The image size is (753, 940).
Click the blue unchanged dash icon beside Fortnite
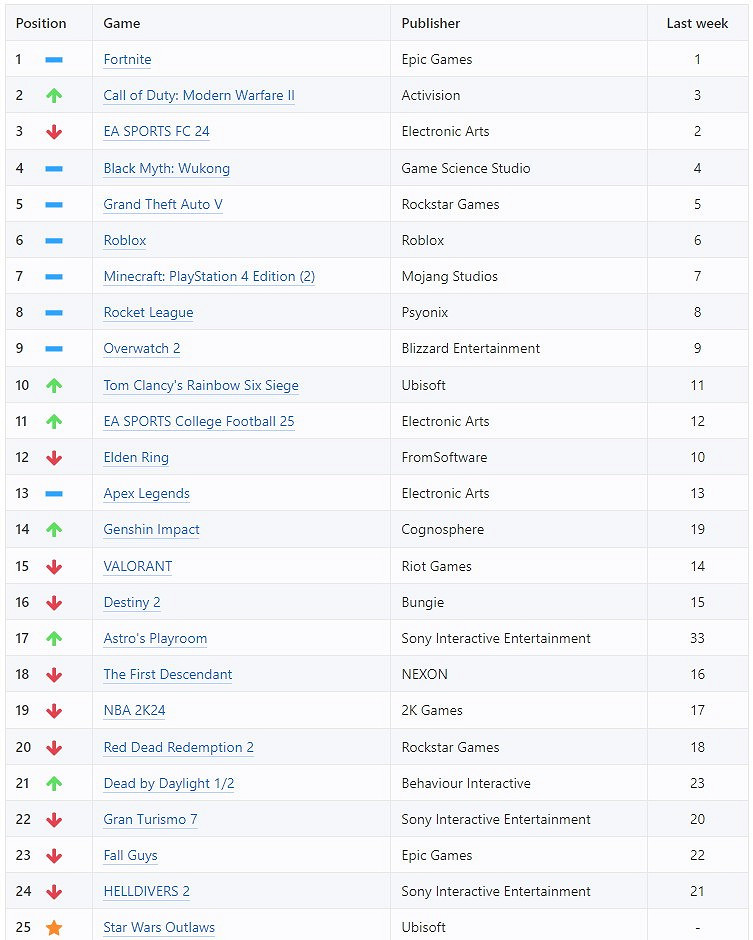coord(54,60)
